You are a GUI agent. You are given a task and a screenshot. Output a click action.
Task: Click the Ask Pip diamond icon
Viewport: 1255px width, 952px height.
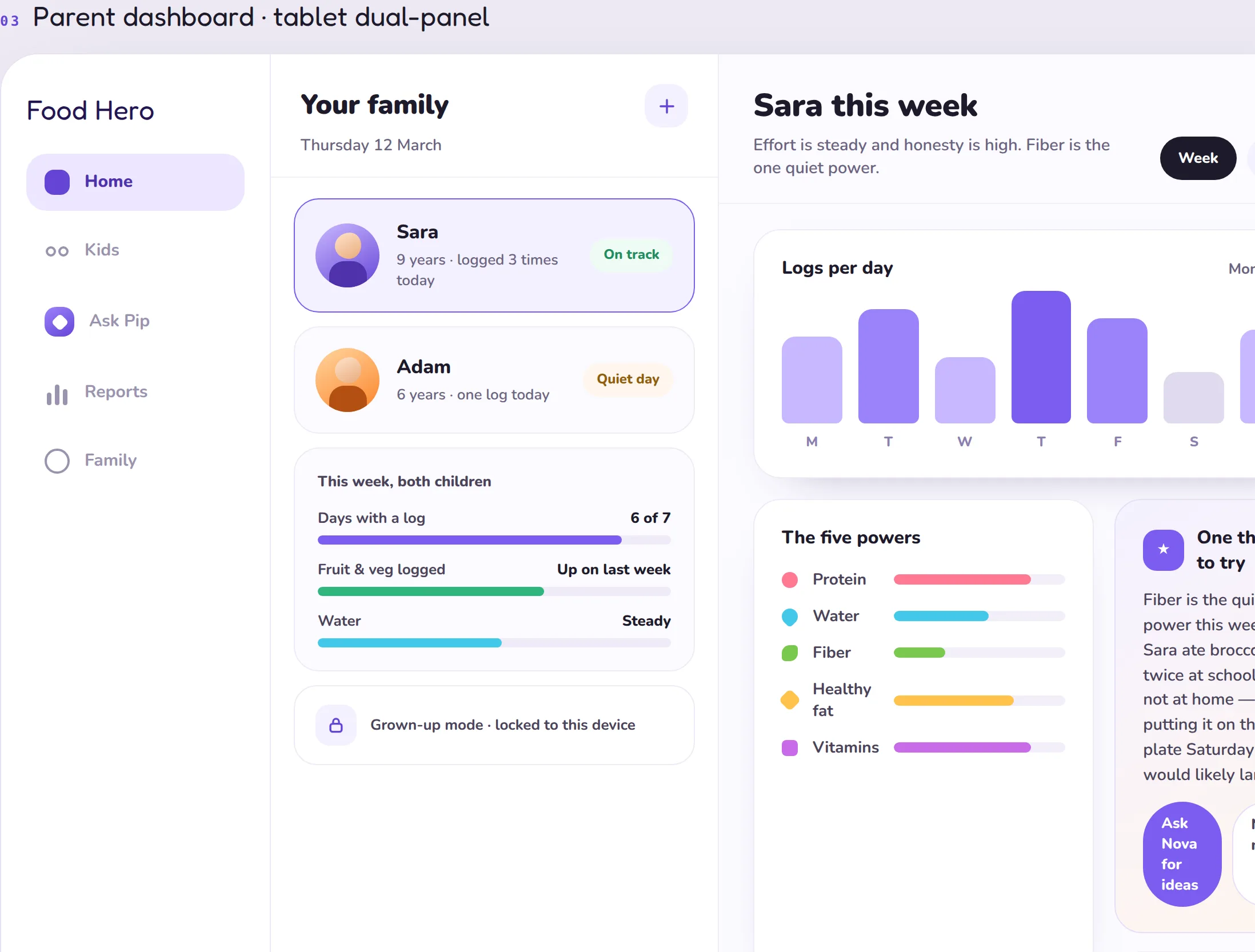coord(59,322)
